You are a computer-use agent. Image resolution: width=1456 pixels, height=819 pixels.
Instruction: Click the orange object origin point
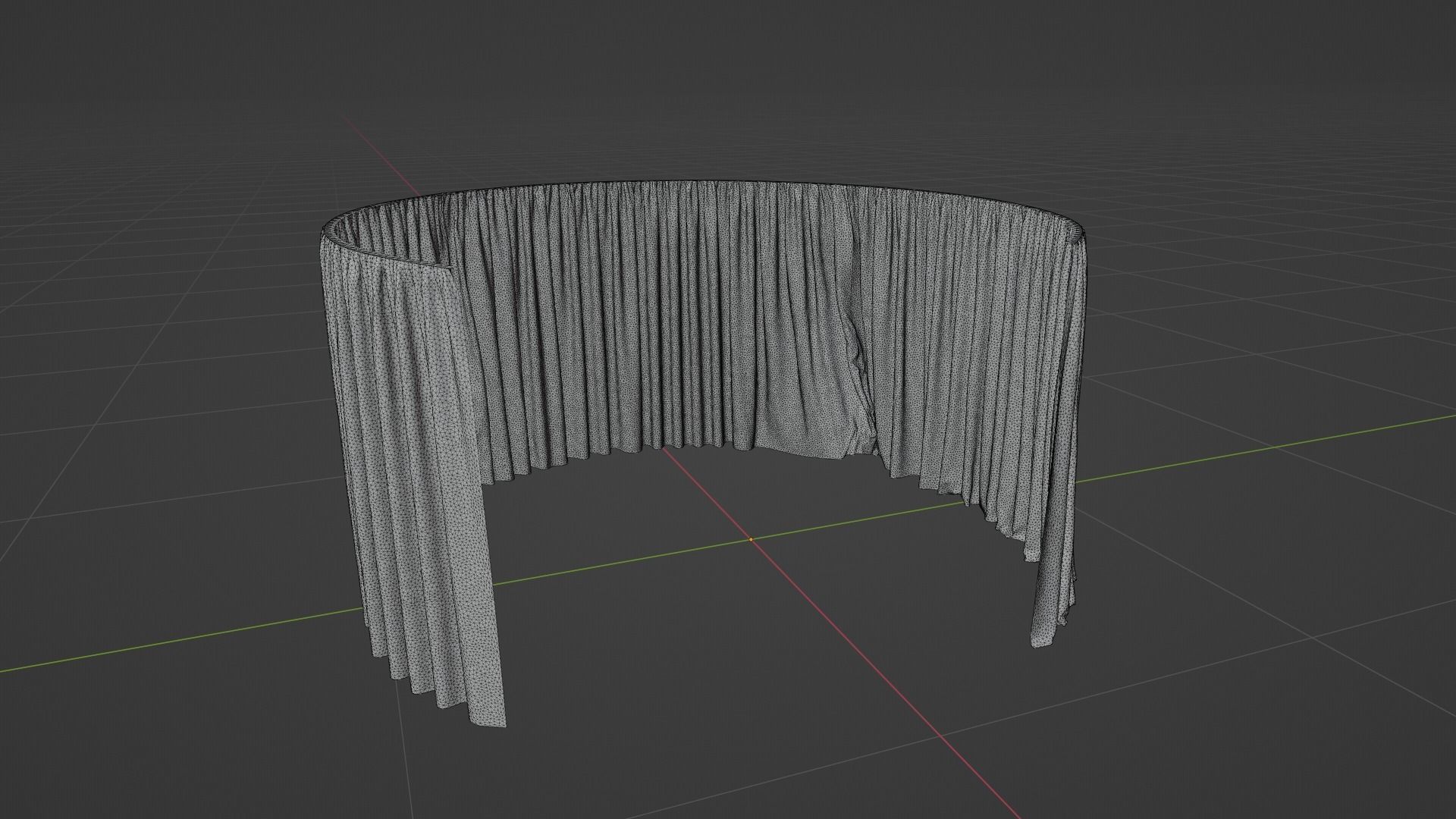751,539
